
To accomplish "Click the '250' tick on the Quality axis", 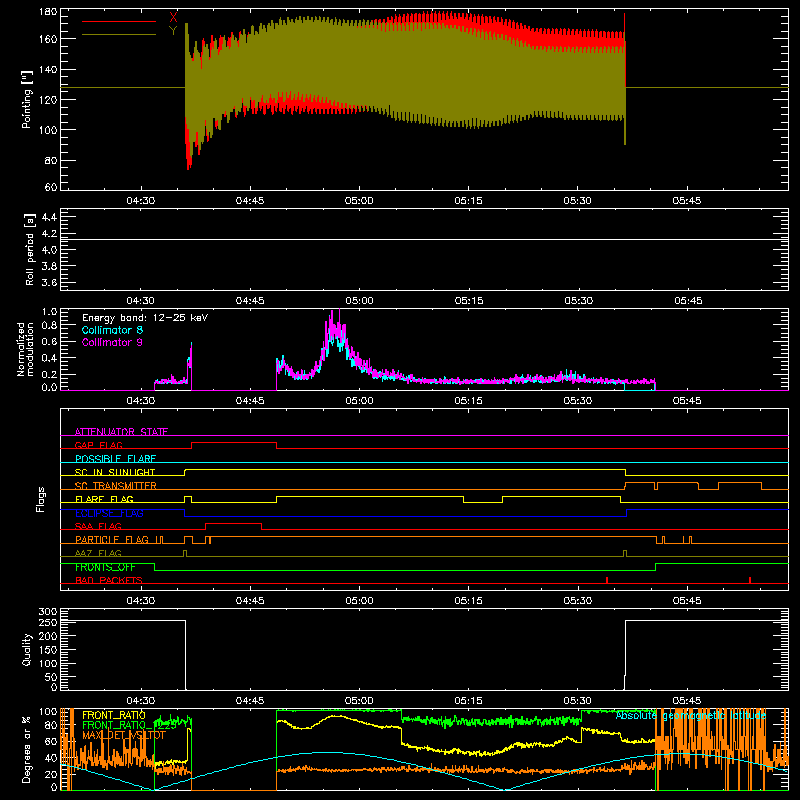I will (48, 622).
